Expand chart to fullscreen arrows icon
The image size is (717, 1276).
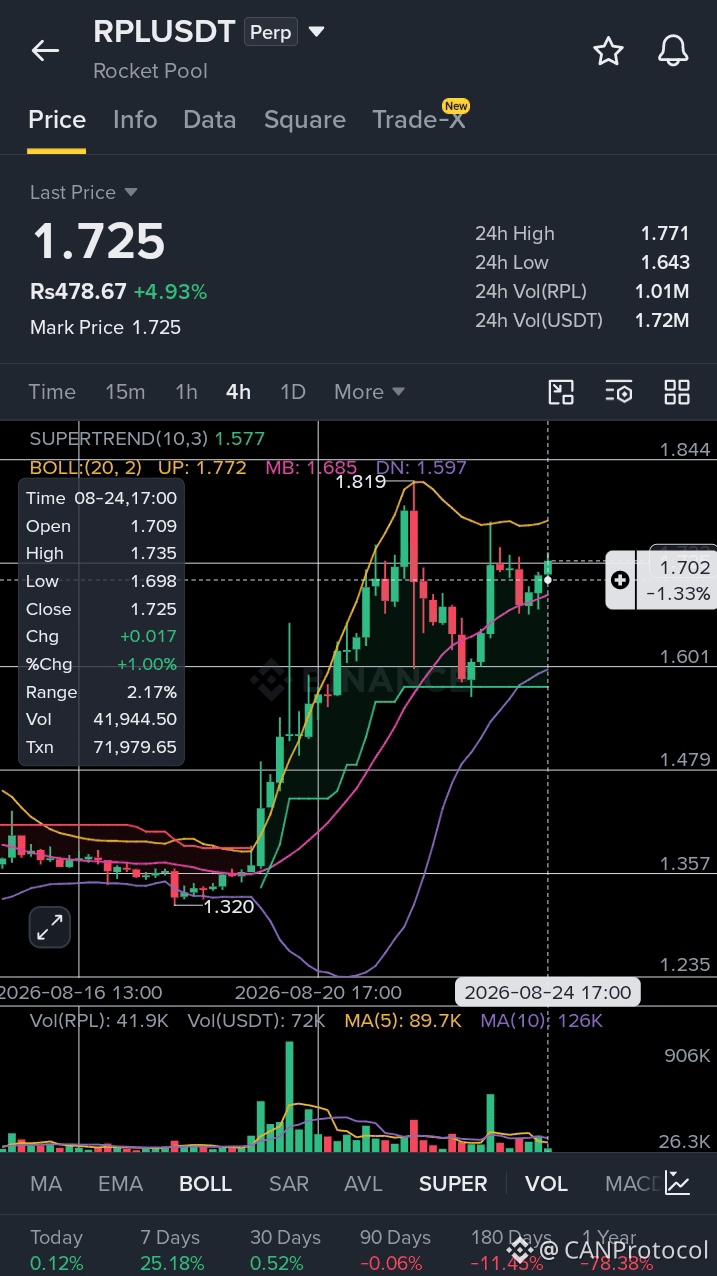(x=50, y=928)
